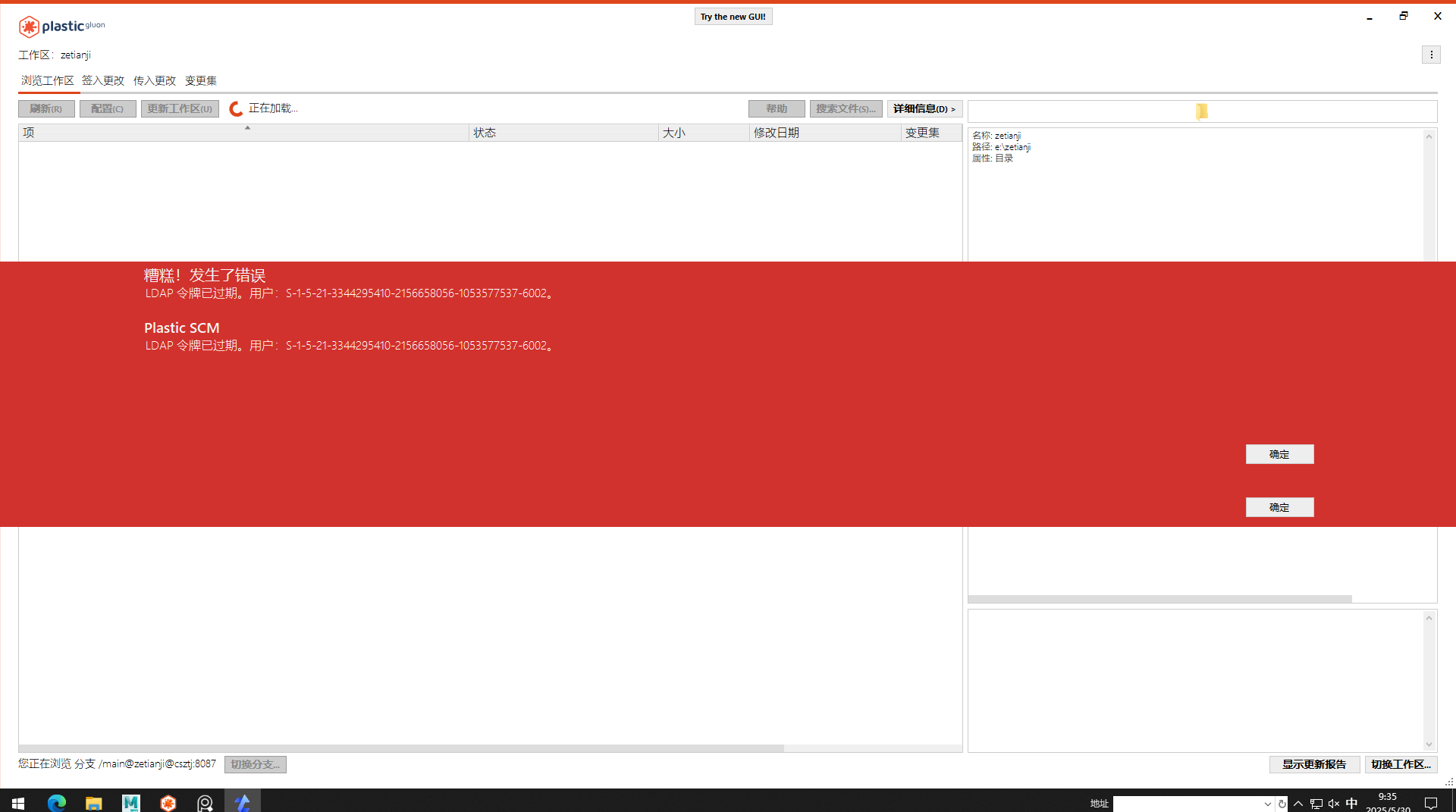Viewport: 1456px width, 812px height.
Task: Click the 路径: e:\zetianji text
Action: tap(1001, 147)
